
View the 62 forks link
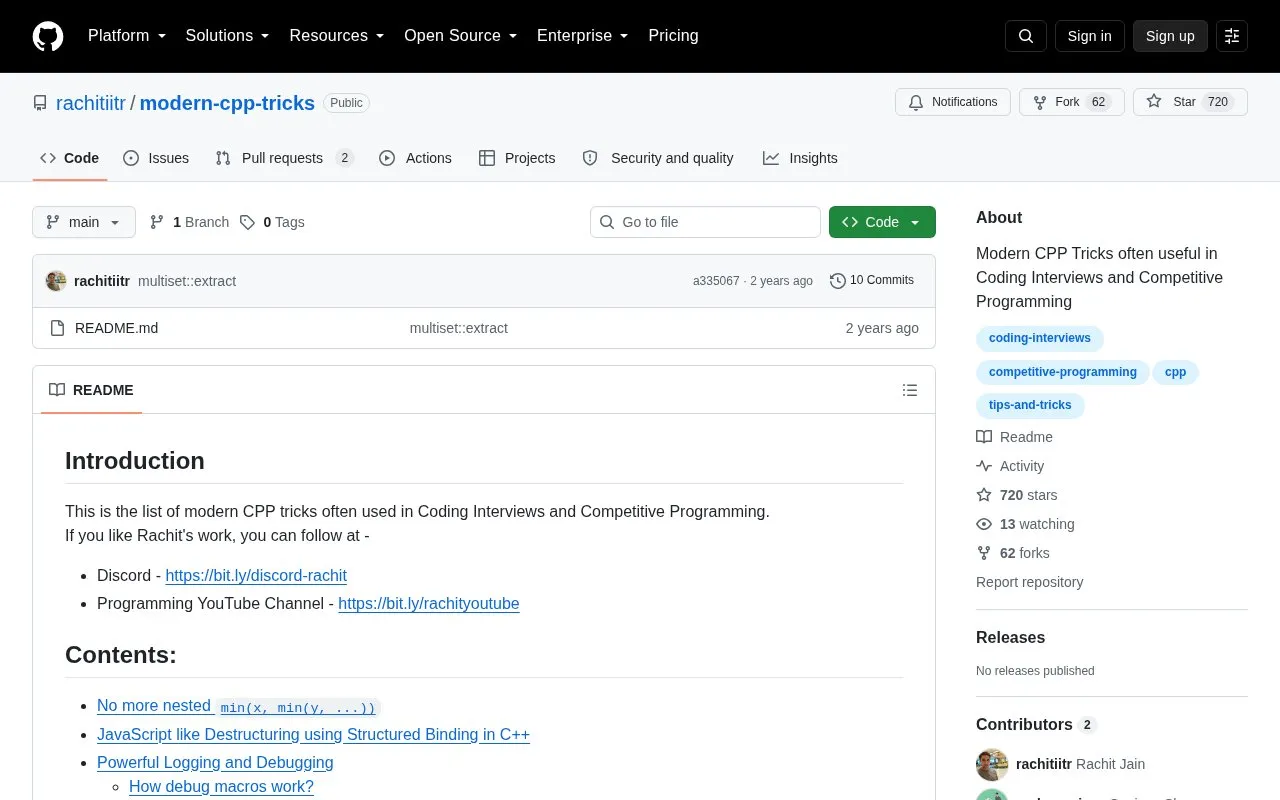point(1013,553)
